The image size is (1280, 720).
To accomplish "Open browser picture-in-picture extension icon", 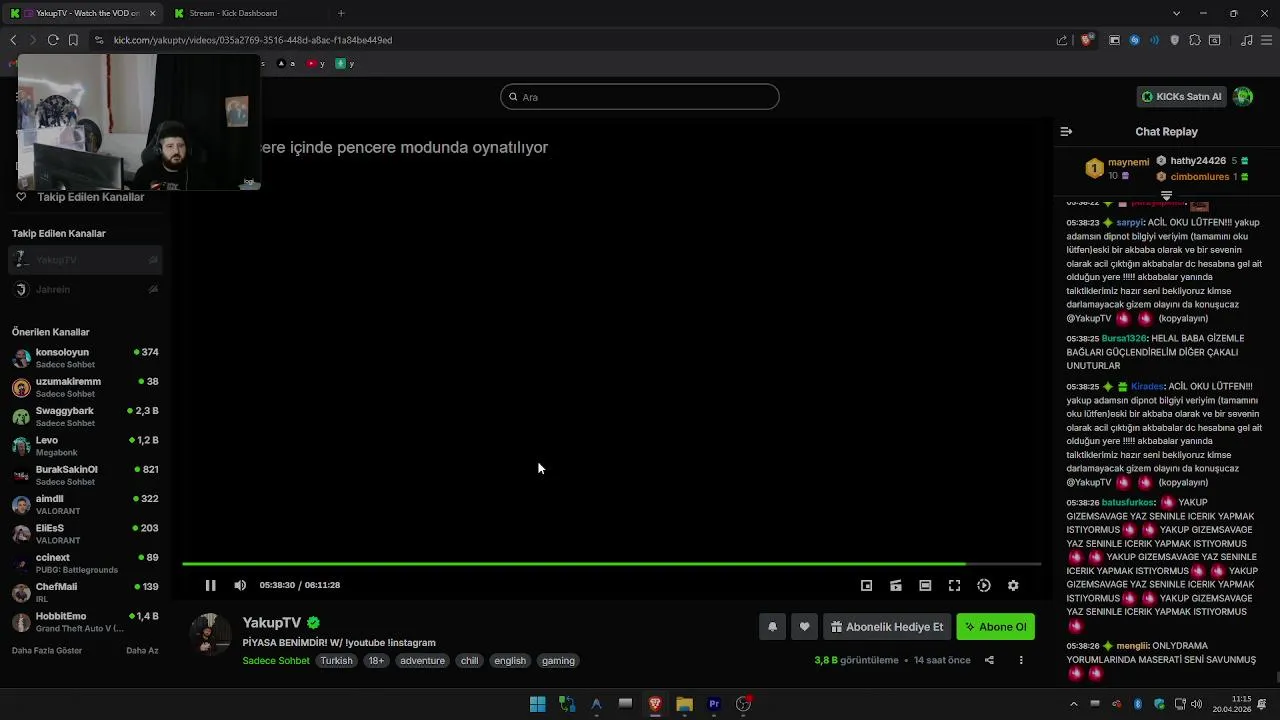I will click(1114, 40).
